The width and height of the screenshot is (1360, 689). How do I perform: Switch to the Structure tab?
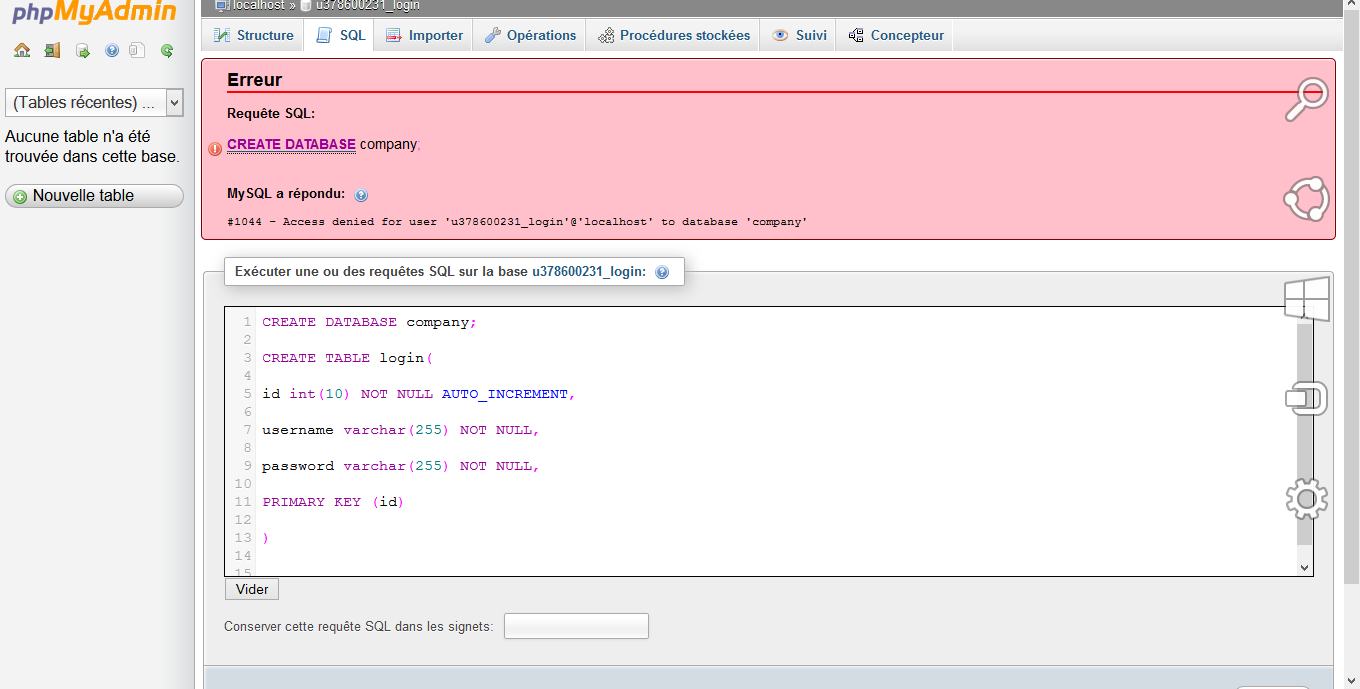tap(254, 35)
